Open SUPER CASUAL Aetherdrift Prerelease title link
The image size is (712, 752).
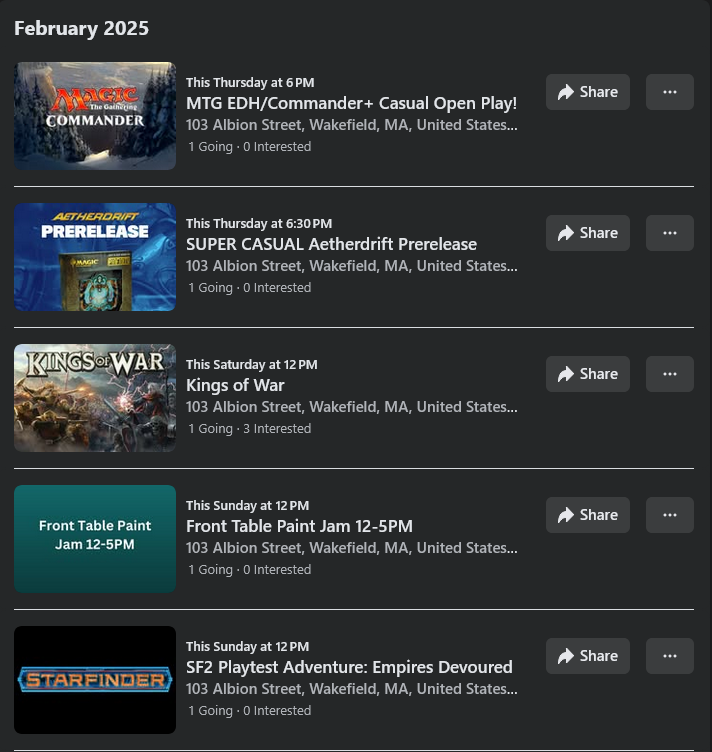point(331,244)
